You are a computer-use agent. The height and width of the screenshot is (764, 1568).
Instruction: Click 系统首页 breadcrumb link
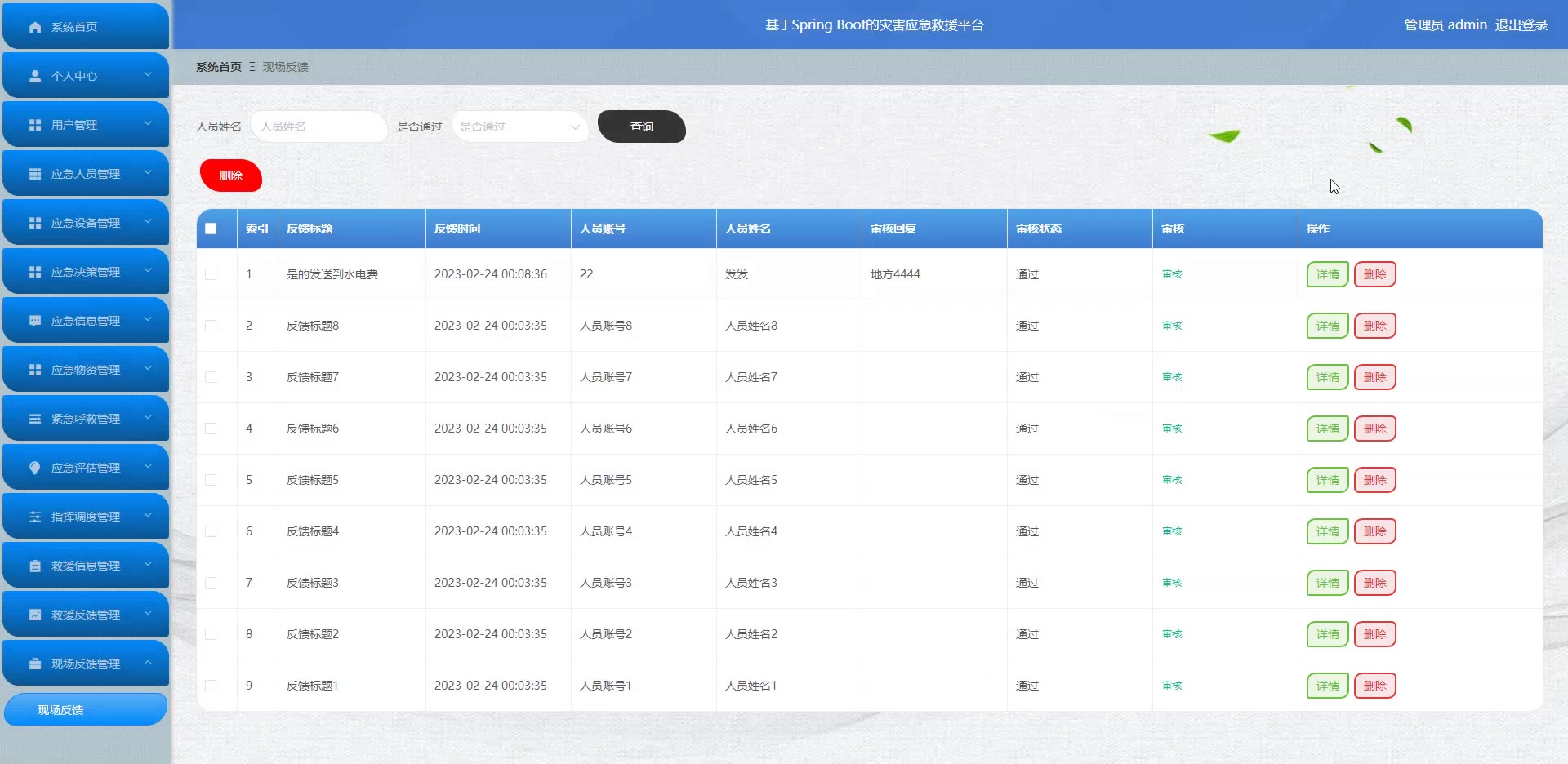tap(219, 67)
